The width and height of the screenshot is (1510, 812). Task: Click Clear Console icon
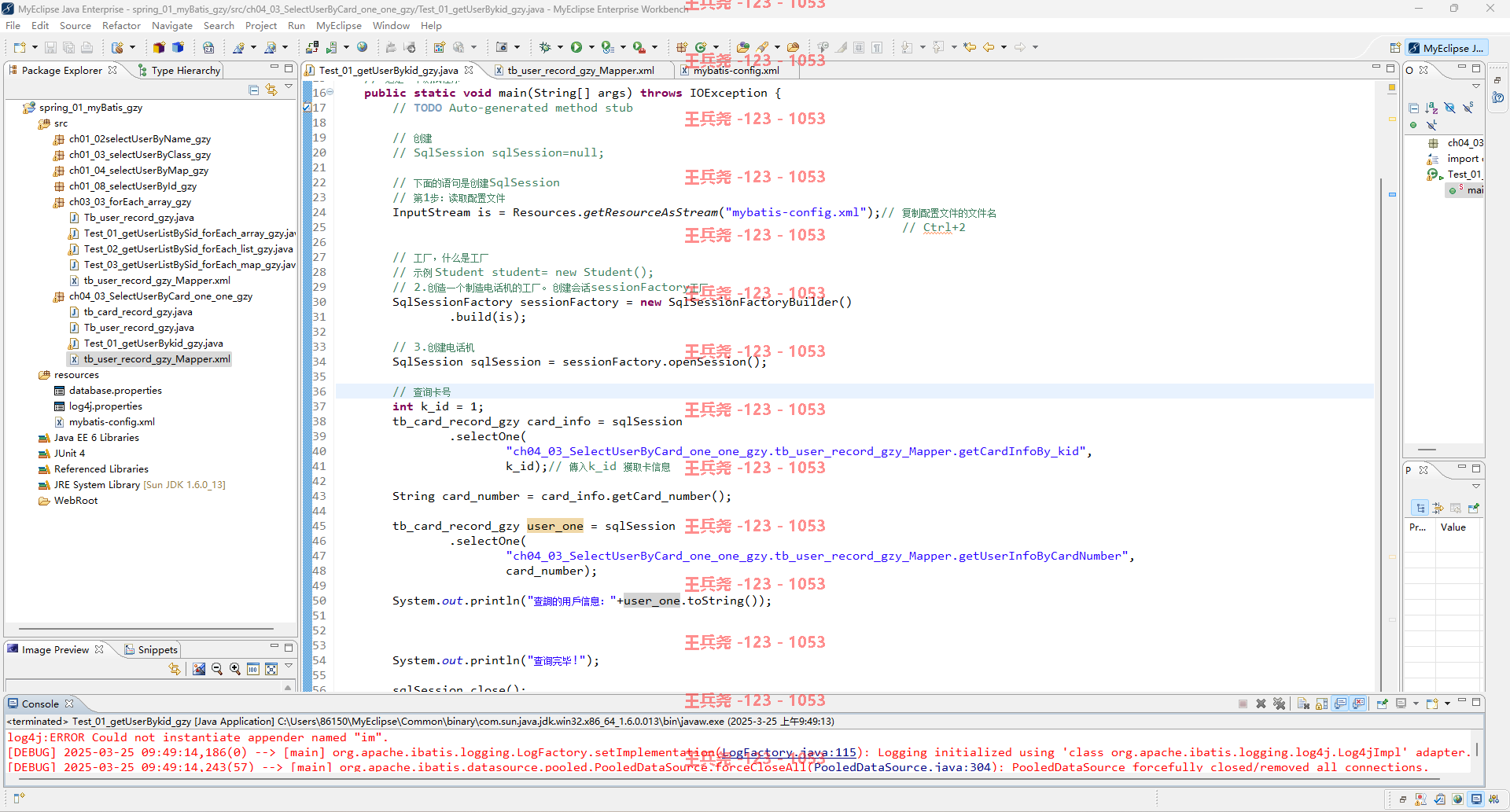click(1303, 704)
